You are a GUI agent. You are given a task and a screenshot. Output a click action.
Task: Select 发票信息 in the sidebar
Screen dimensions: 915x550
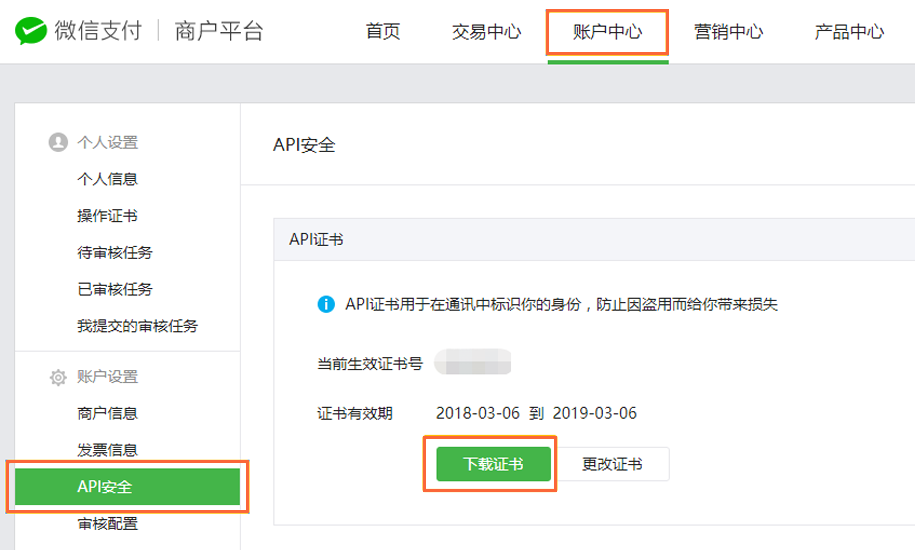pyautogui.click(x=107, y=450)
